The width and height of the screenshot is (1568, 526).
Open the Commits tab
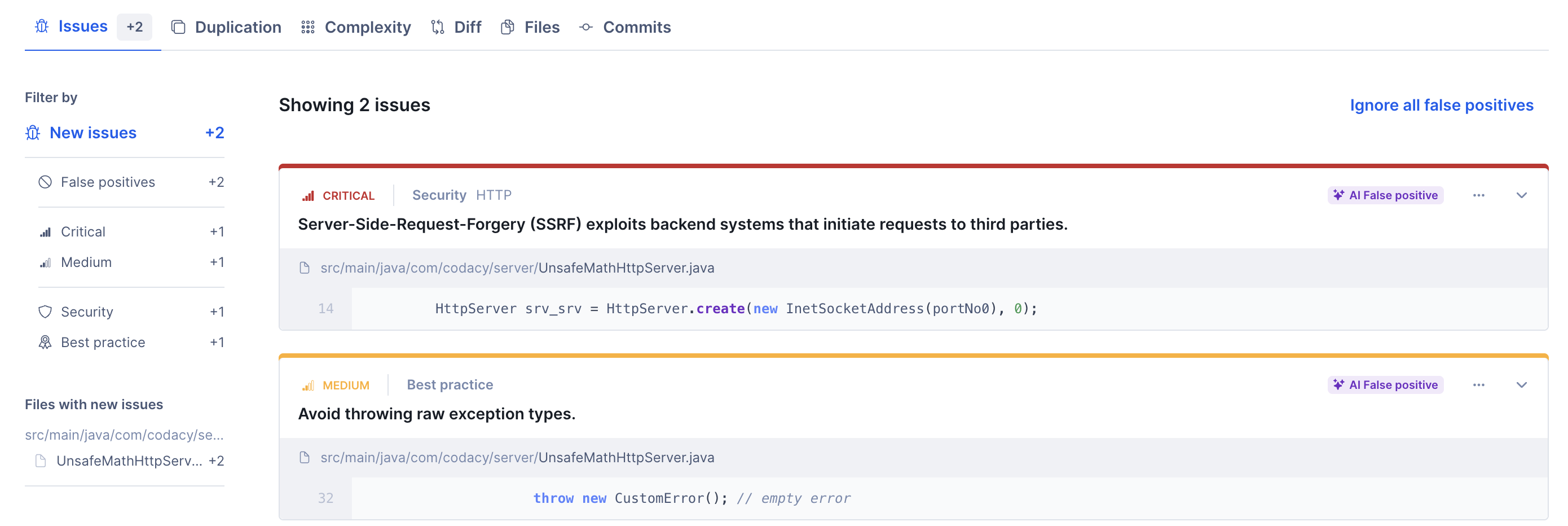click(636, 28)
